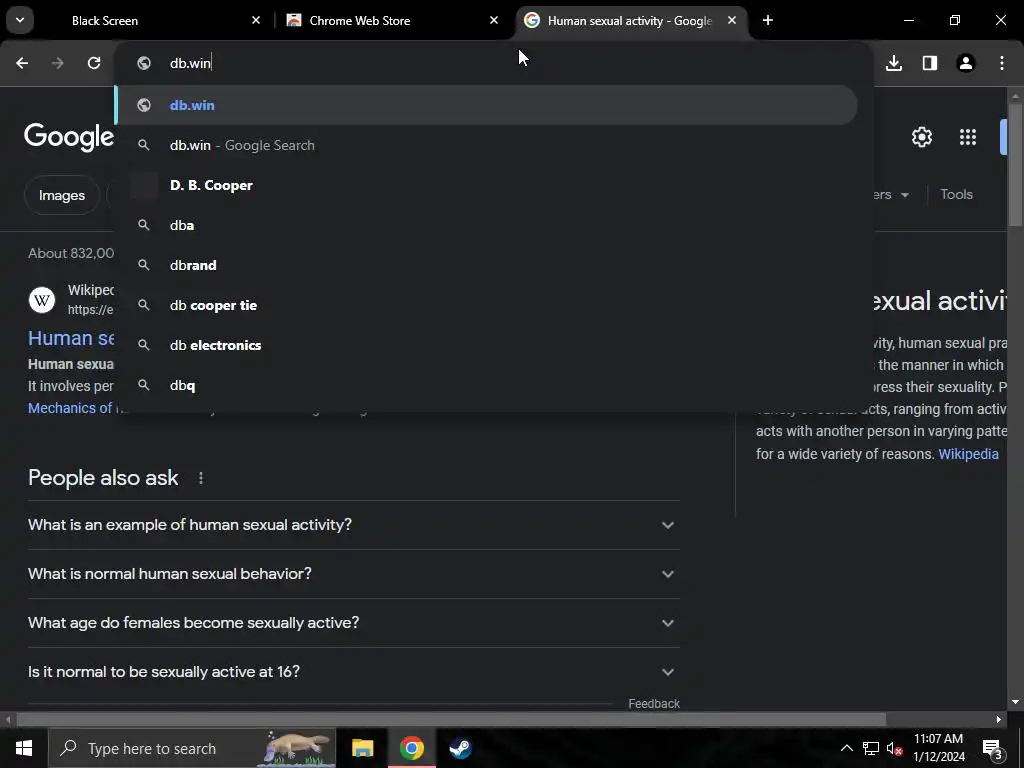Image resolution: width=1024 pixels, height=768 pixels.
Task: Expand 'What is an example of human sexual activity?'
Action: point(353,524)
